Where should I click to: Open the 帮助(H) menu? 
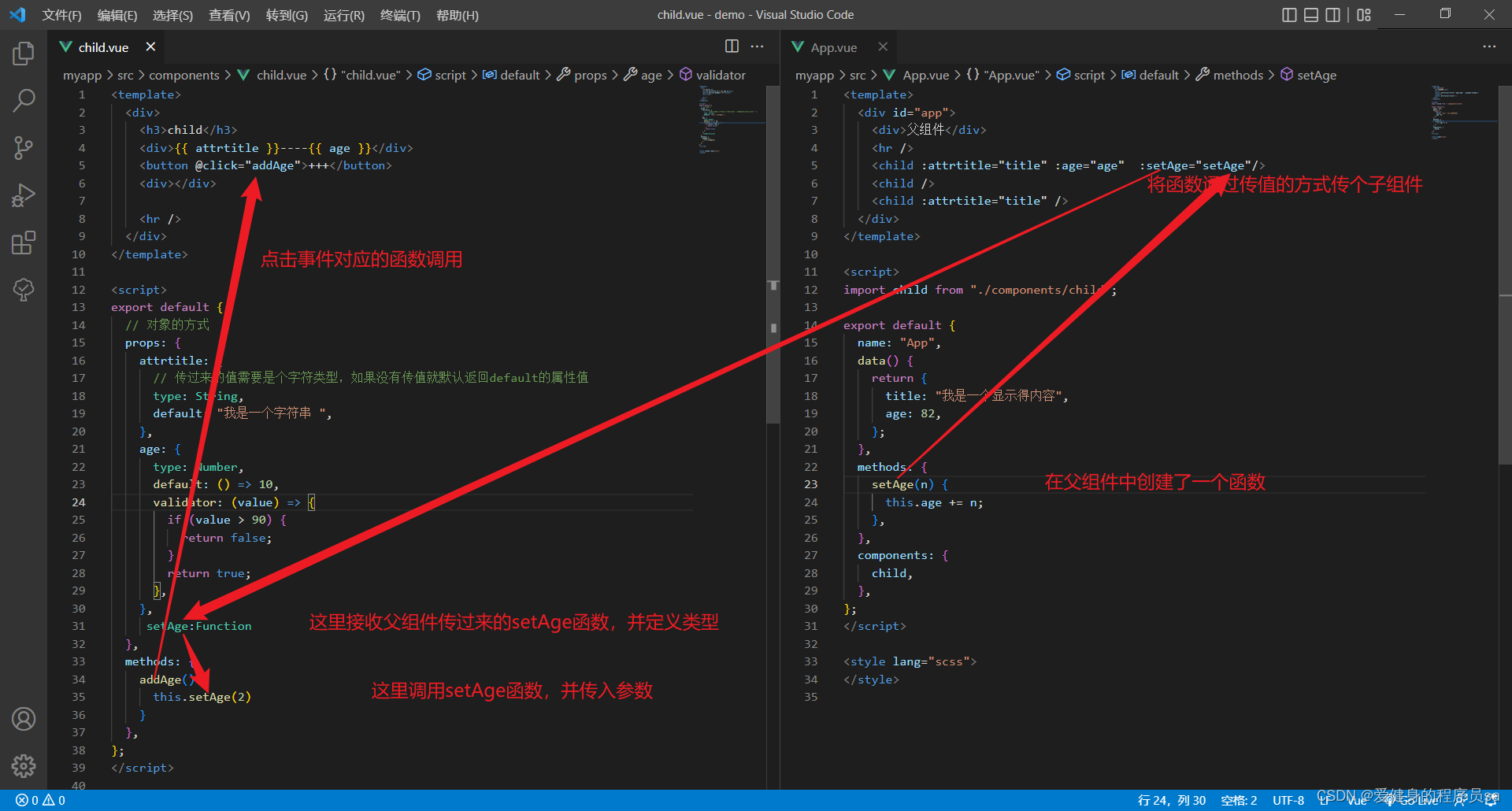click(458, 15)
